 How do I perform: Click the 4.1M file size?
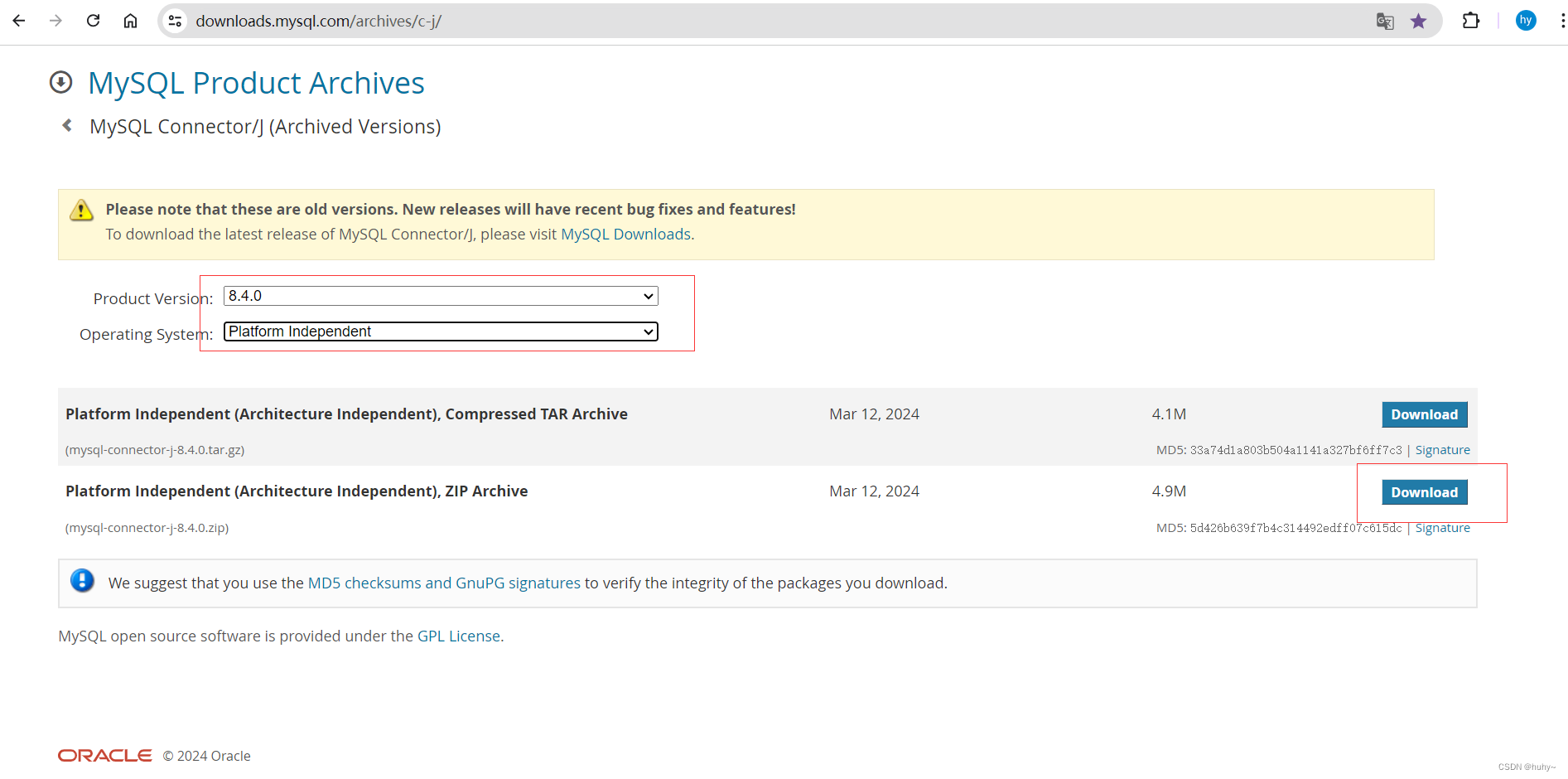coord(1169,414)
